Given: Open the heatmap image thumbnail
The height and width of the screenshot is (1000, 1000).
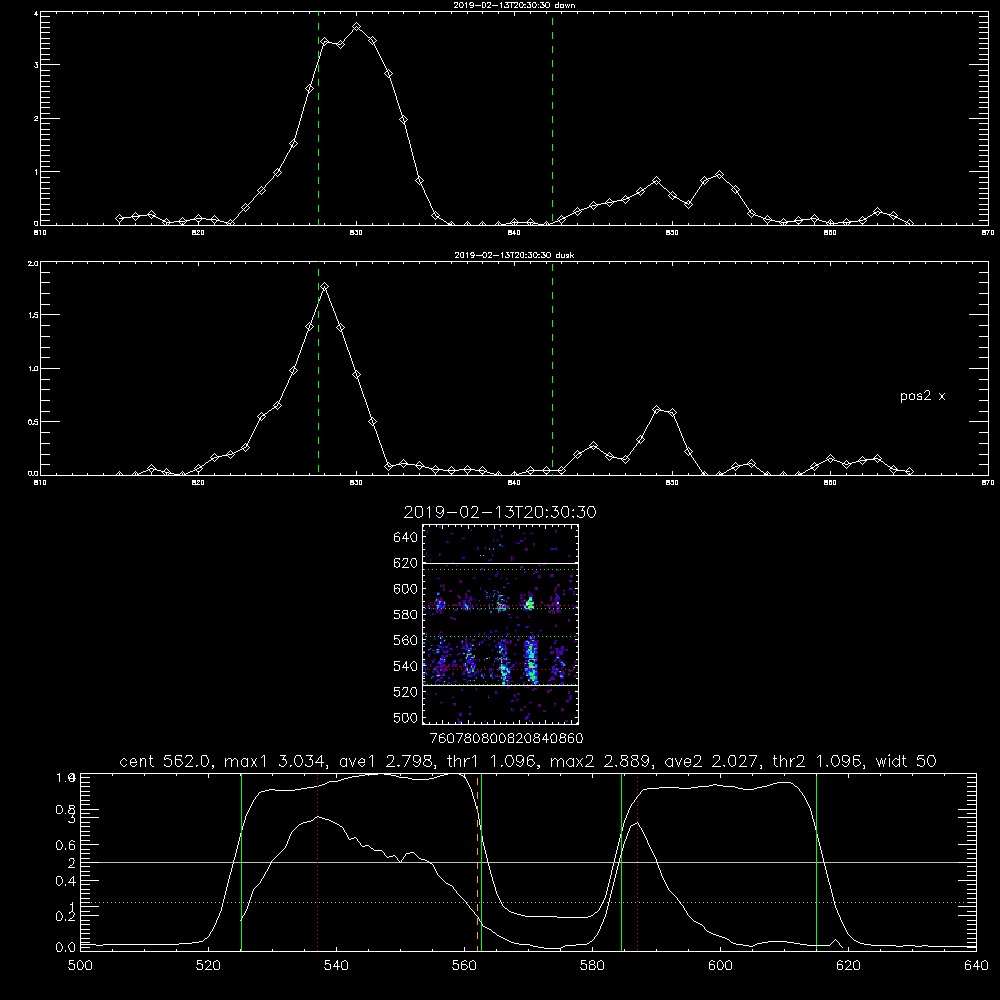Looking at the screenshot, I should (x=501, y=624).
